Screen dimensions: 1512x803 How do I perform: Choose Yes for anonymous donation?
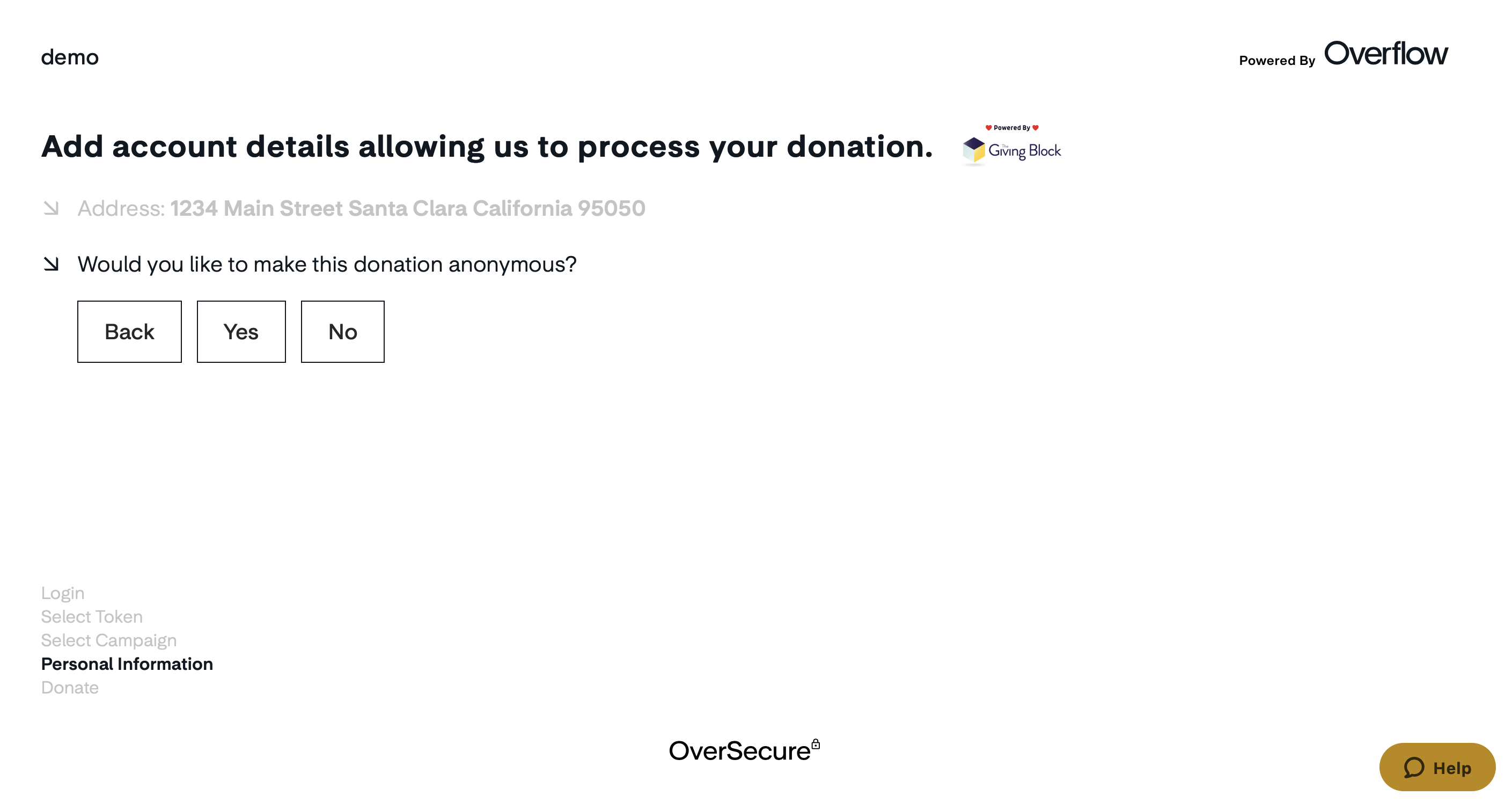(241, 332)
